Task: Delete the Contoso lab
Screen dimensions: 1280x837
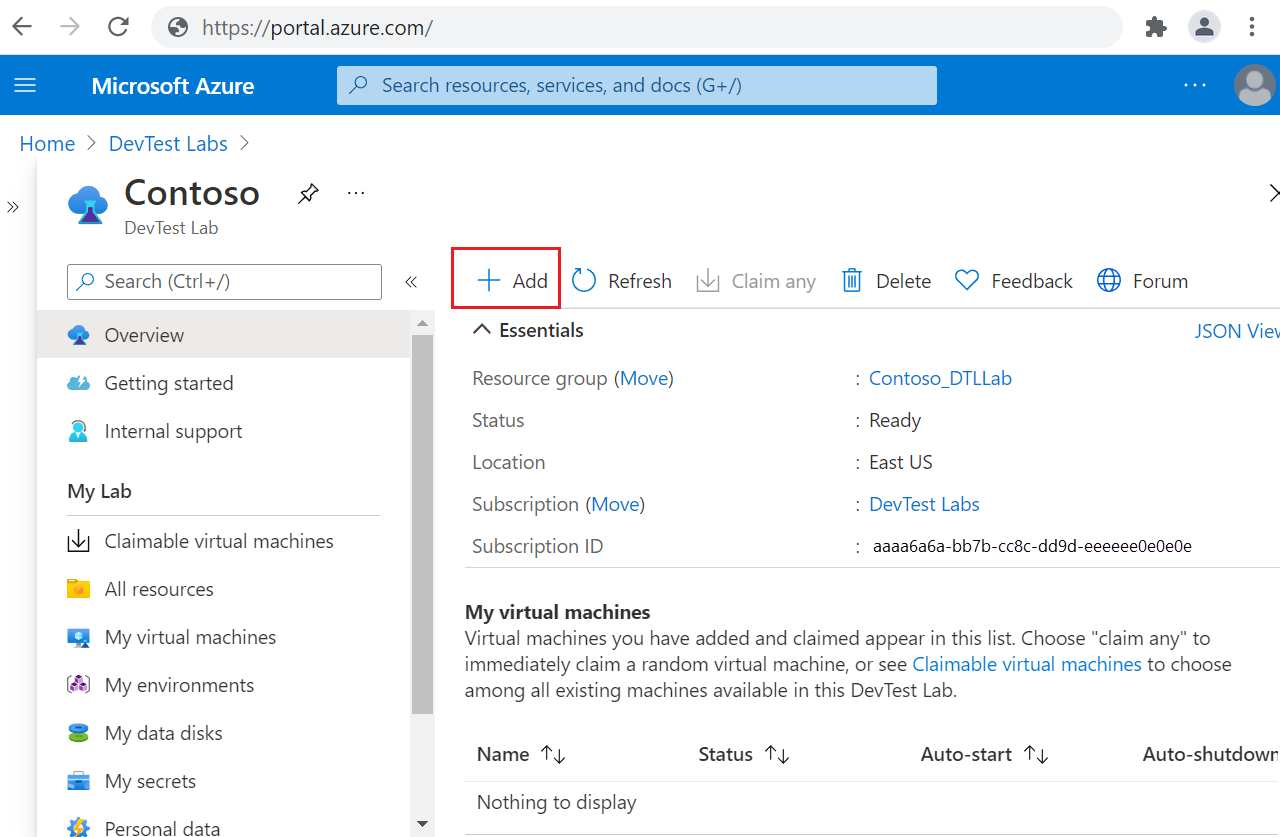Action: (x=886, y=281)
